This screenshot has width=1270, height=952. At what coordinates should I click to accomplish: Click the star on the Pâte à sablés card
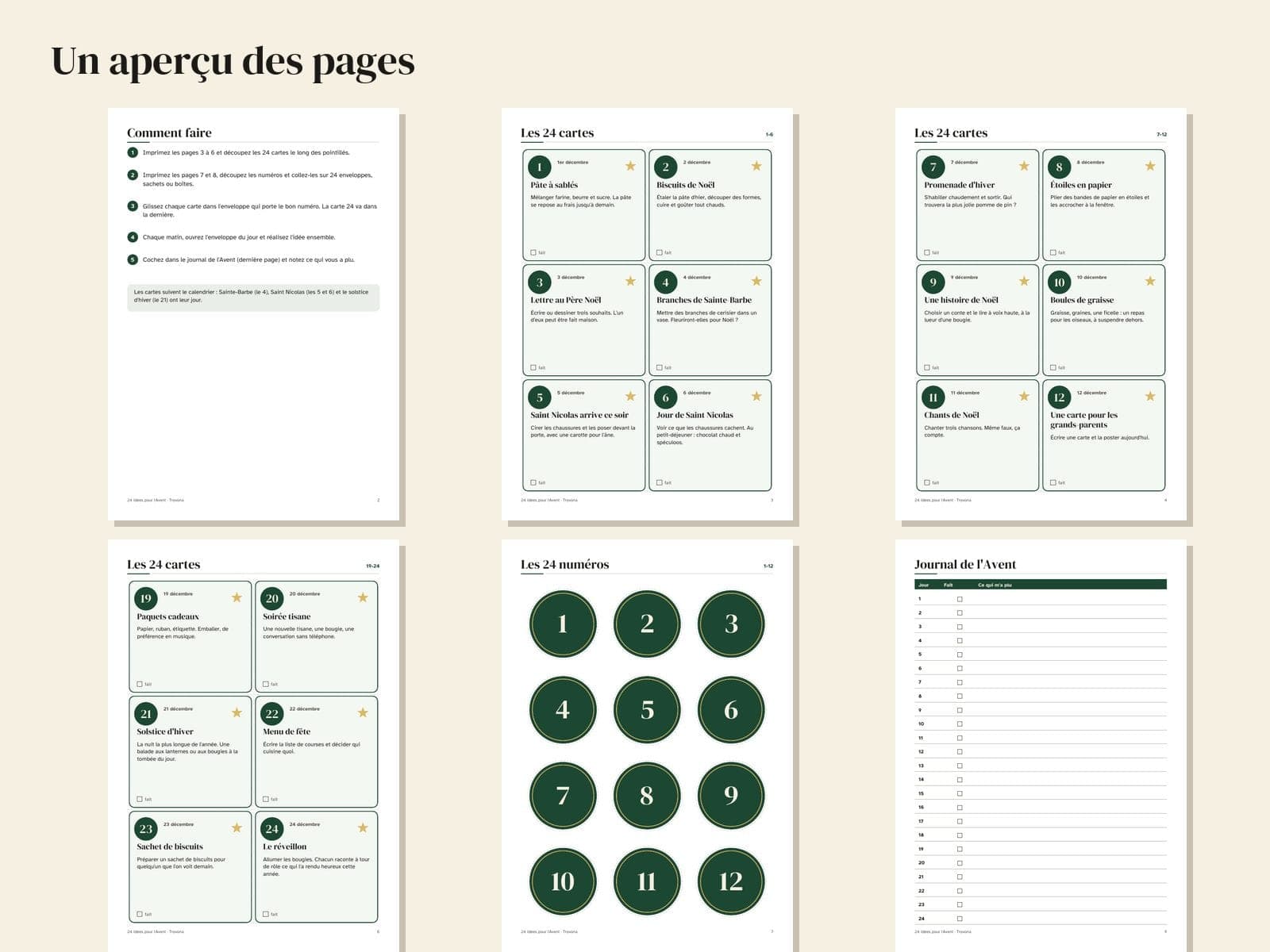tap(630, 166)
